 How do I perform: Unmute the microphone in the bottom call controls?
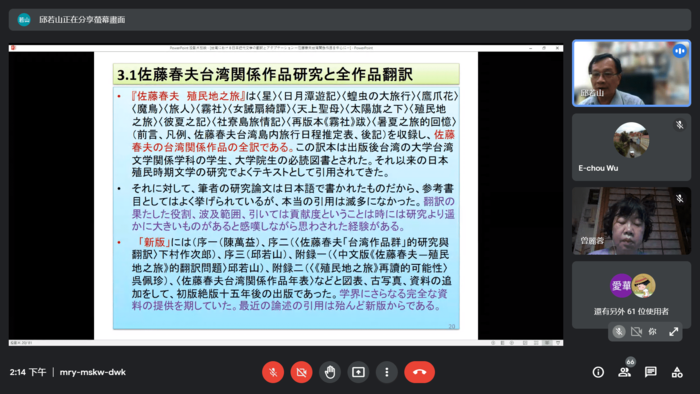pos(273,372)
